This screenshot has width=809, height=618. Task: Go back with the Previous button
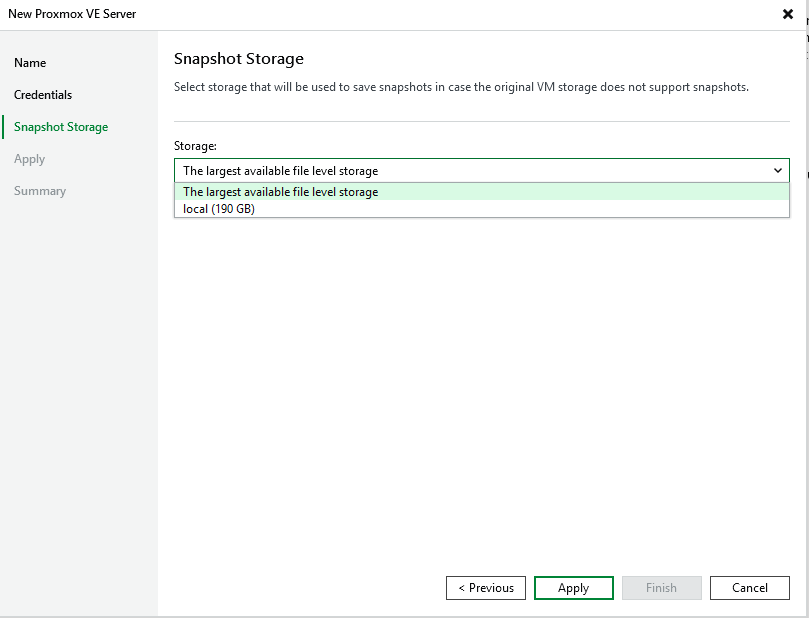486,588
